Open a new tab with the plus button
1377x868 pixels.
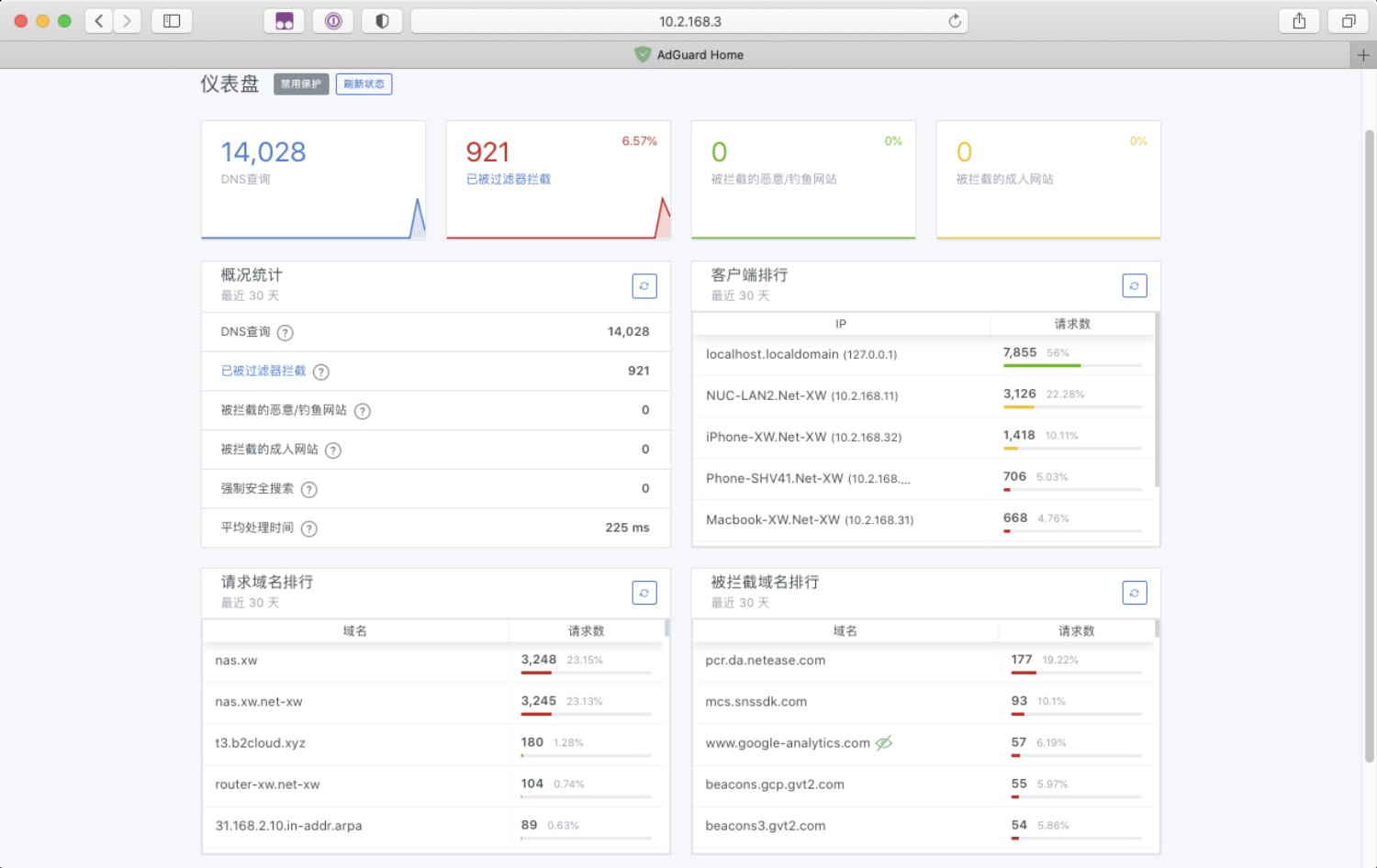click(x=1364, y=54)
